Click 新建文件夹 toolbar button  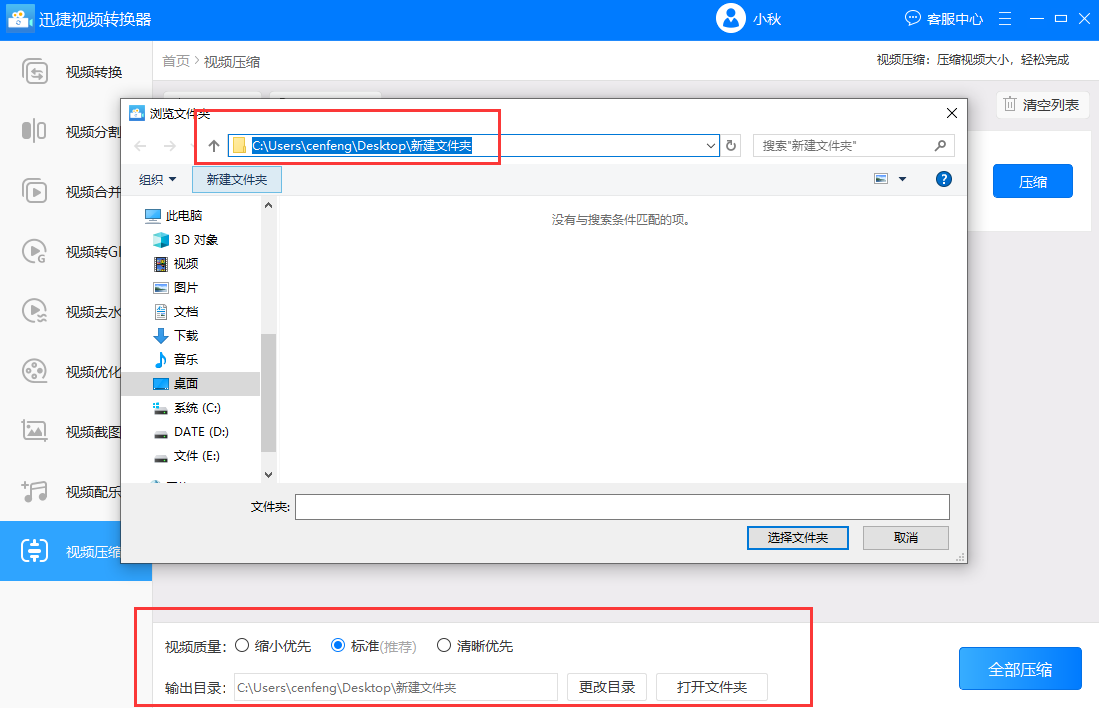click(x=237, y=179)
